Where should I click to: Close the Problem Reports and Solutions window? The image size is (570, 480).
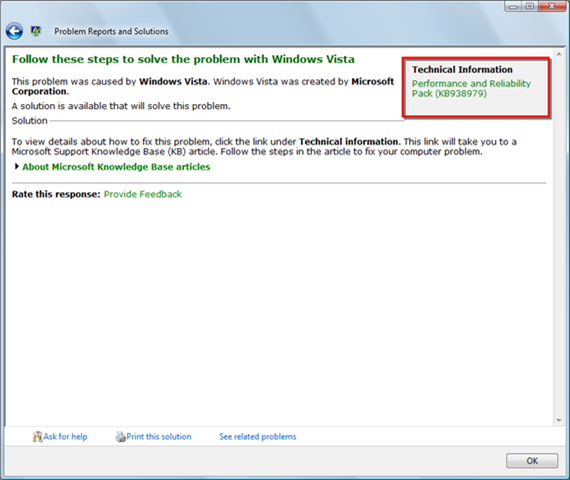point(552,6)
